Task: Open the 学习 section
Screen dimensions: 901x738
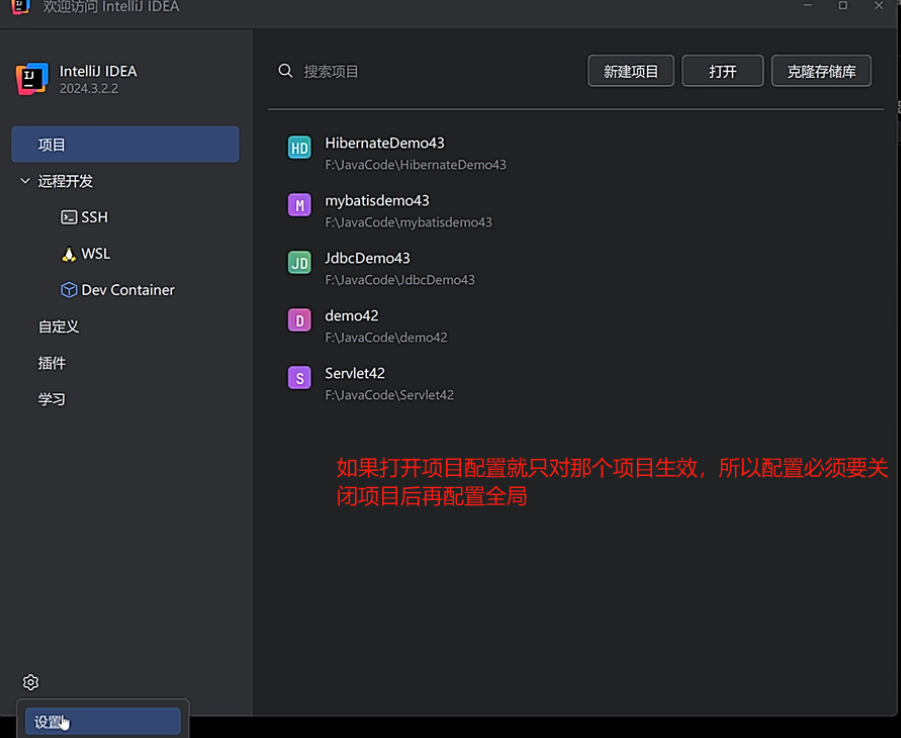Action: click(52, 399)
